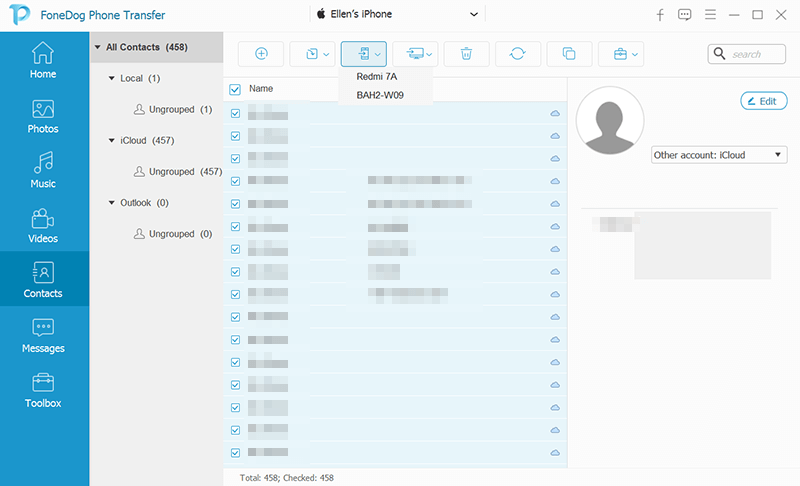The height and width of the screenshot is (486, 800).
Task: Collapse the Local (1) group
Action: (111, 78)
